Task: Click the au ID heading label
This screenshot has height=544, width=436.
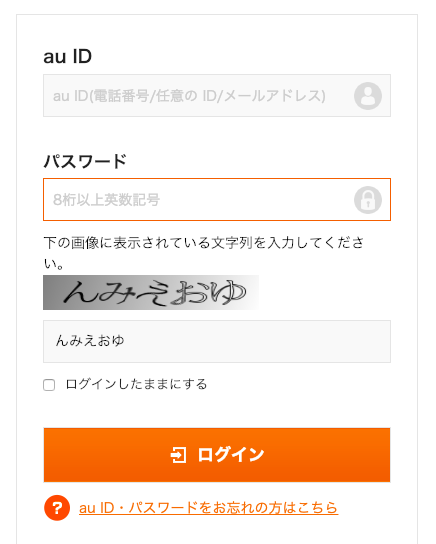Action: 68,56
